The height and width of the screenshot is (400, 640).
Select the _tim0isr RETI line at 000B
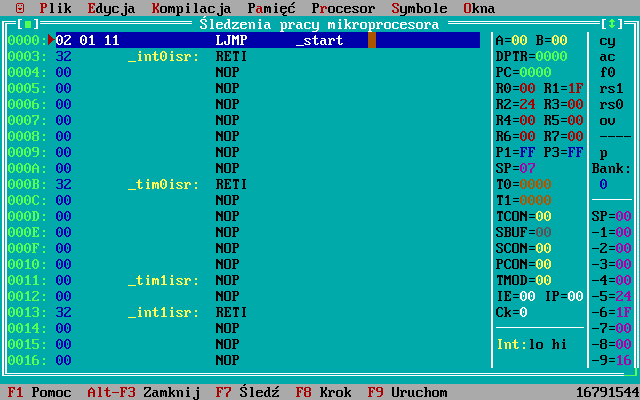244,184
